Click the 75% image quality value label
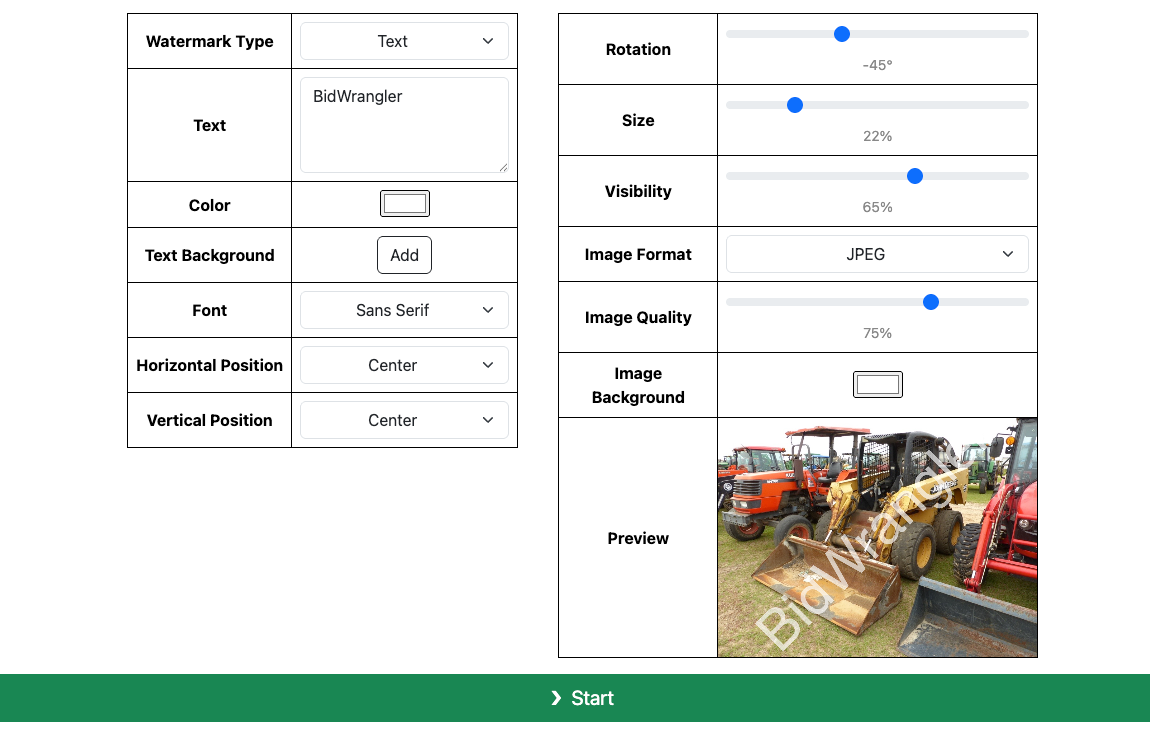Screen dimensions: 1150x735 877,333
